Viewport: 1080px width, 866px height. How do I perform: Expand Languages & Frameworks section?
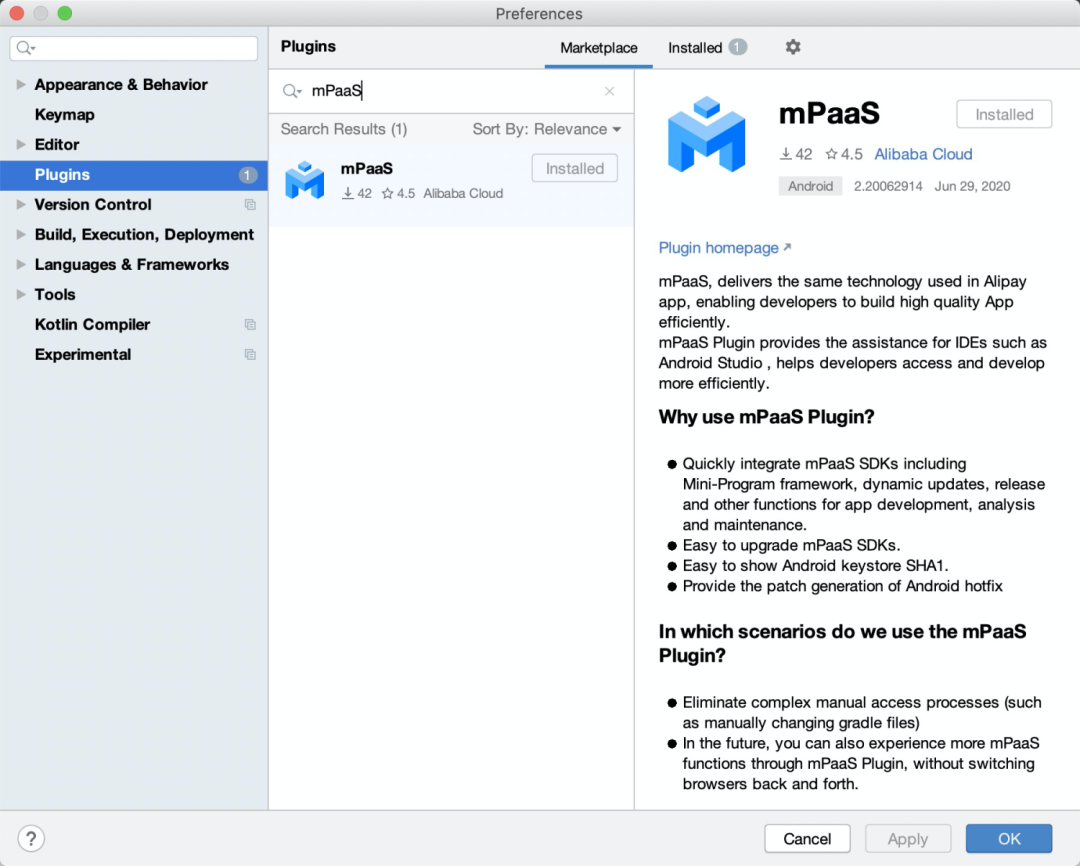(21, 265)
